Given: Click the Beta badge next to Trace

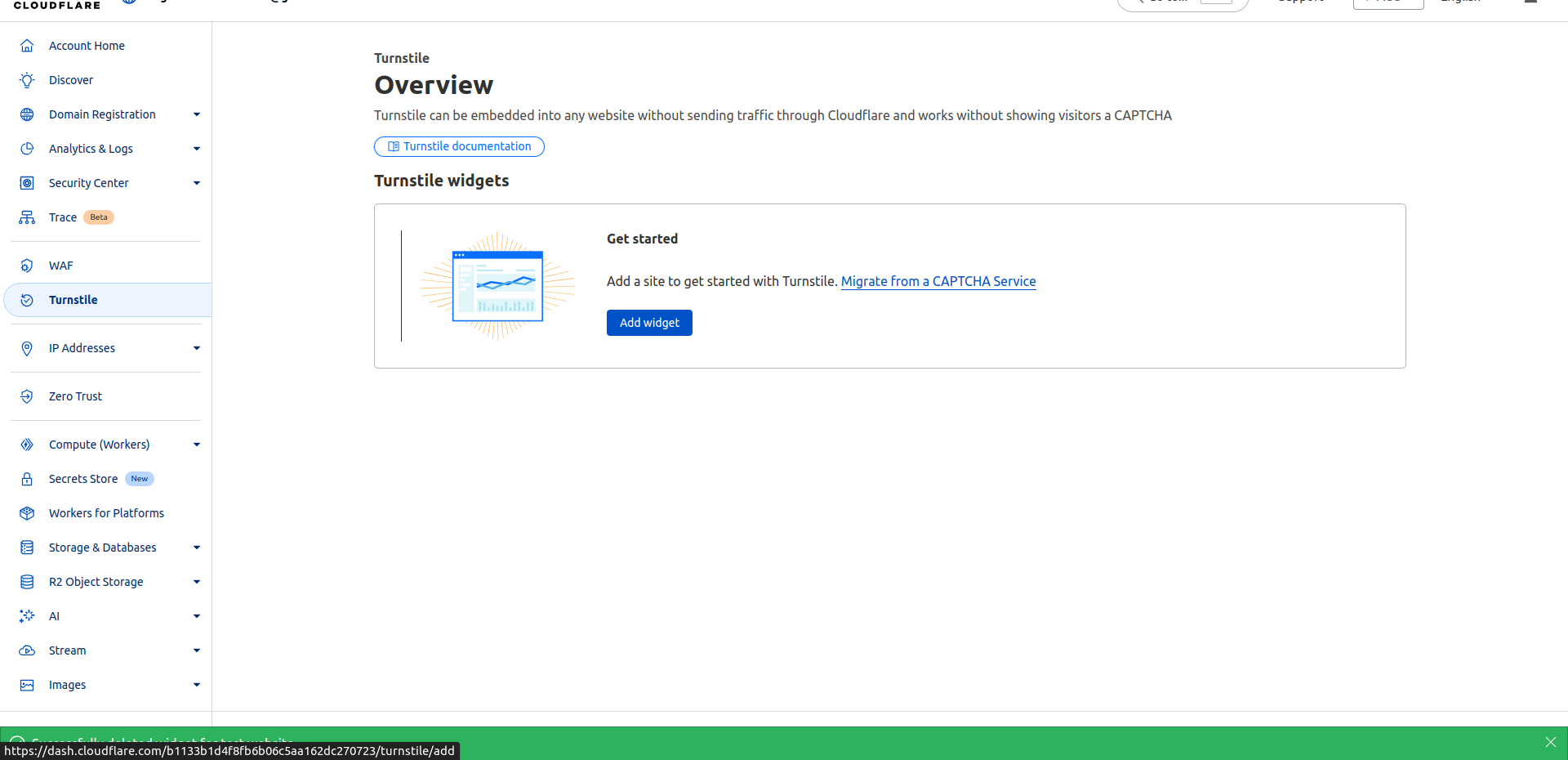Looking at the screenshot, I should (99, 217).
